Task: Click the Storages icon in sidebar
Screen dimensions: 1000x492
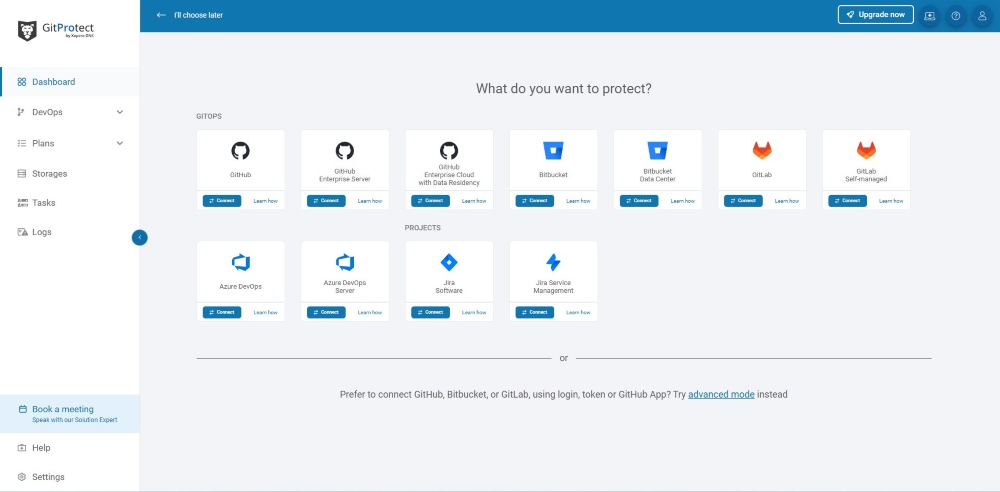Action: [22, 174]
